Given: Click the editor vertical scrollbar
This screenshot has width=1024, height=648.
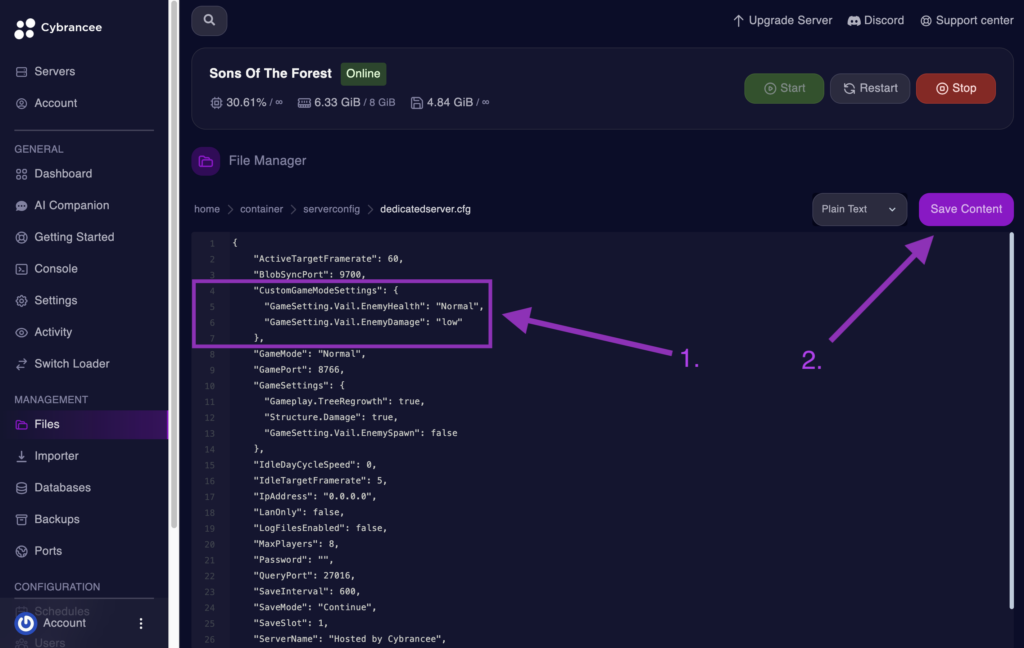Looking at the screenshot, I should pos(1011,421).
